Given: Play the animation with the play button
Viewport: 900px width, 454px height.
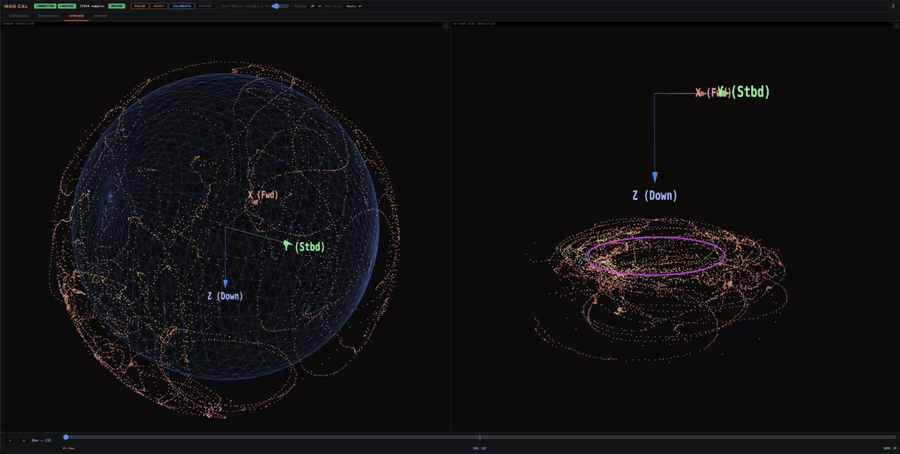Looking at the screenshot, I should [10, 441].
